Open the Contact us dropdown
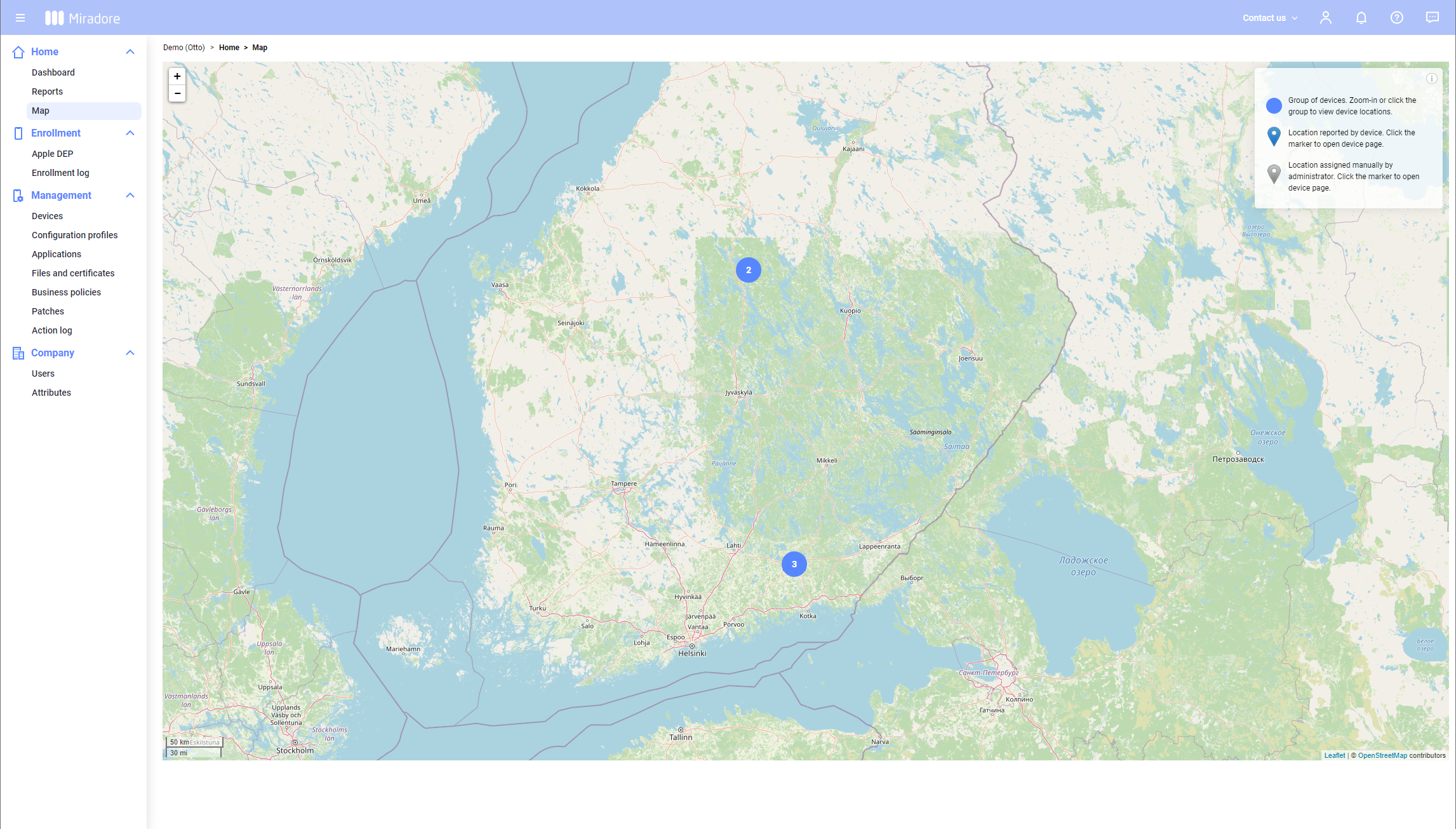Screen dimensions: 1456x829 coord(1270,17)
